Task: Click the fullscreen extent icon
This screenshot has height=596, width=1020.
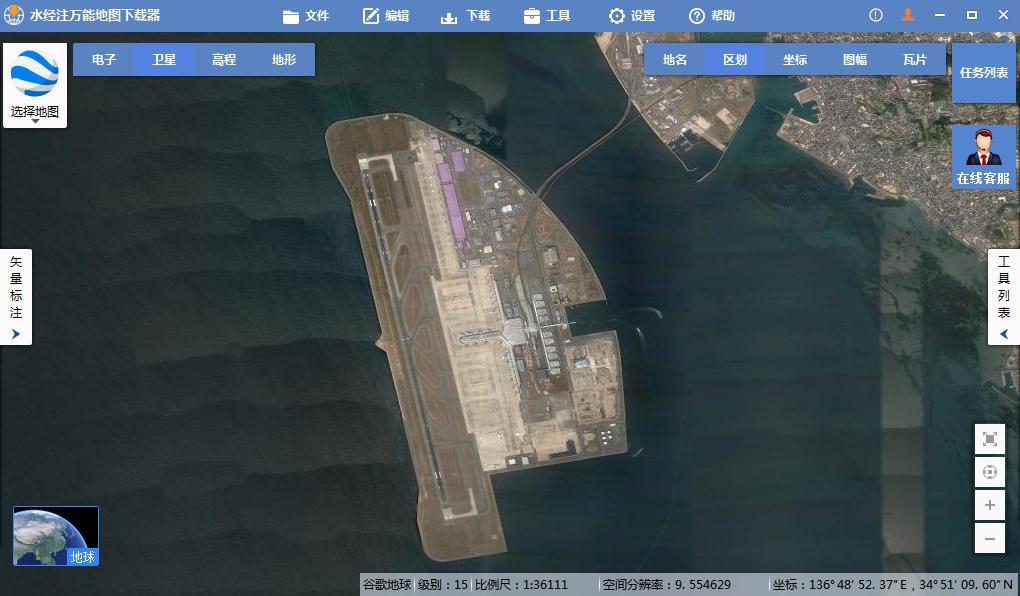Action: (x=990, y=439)
